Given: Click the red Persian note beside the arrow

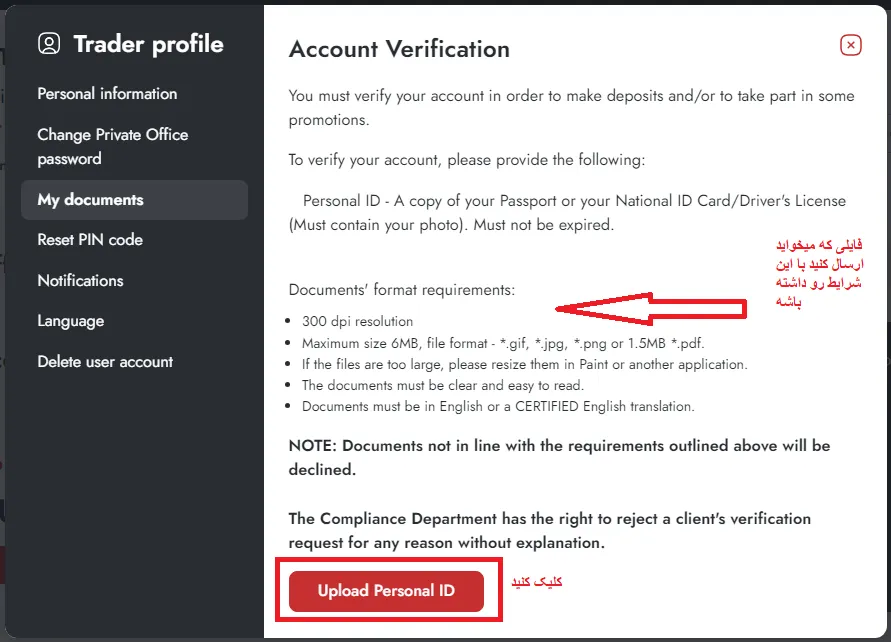Looking at the screenshot, I should click(819, 273).
